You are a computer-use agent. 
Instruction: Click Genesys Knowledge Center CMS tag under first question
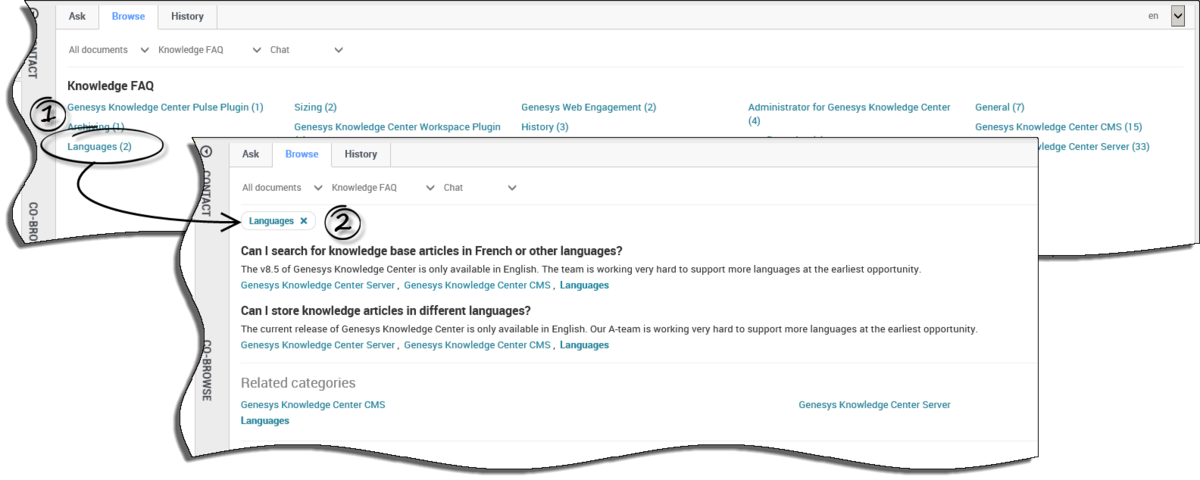click(x=477, y=285)
